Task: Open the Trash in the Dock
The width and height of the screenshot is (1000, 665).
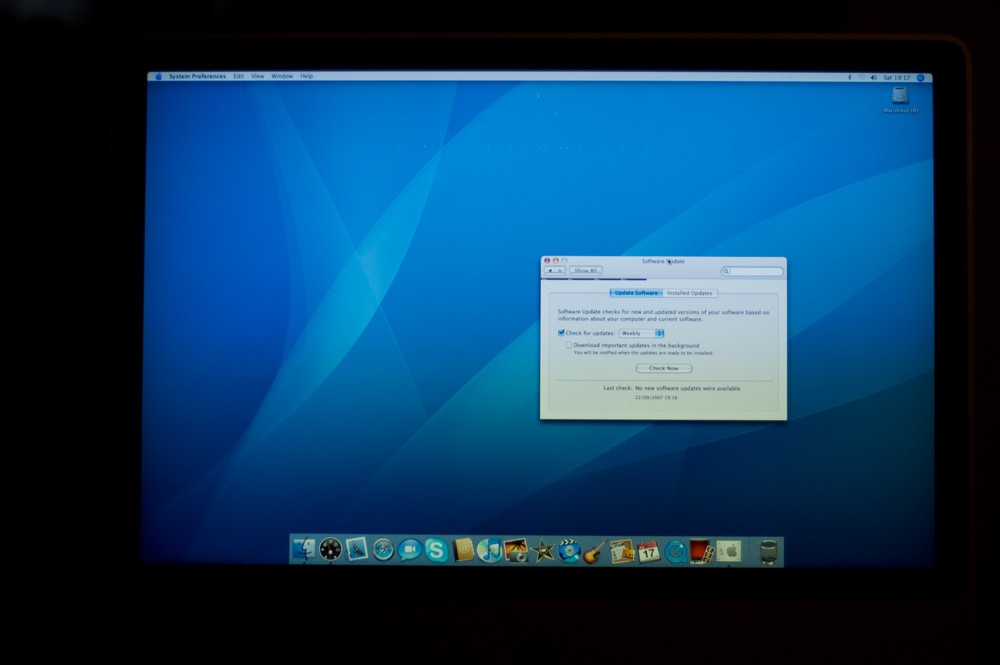Action: (x=768, y=552)
